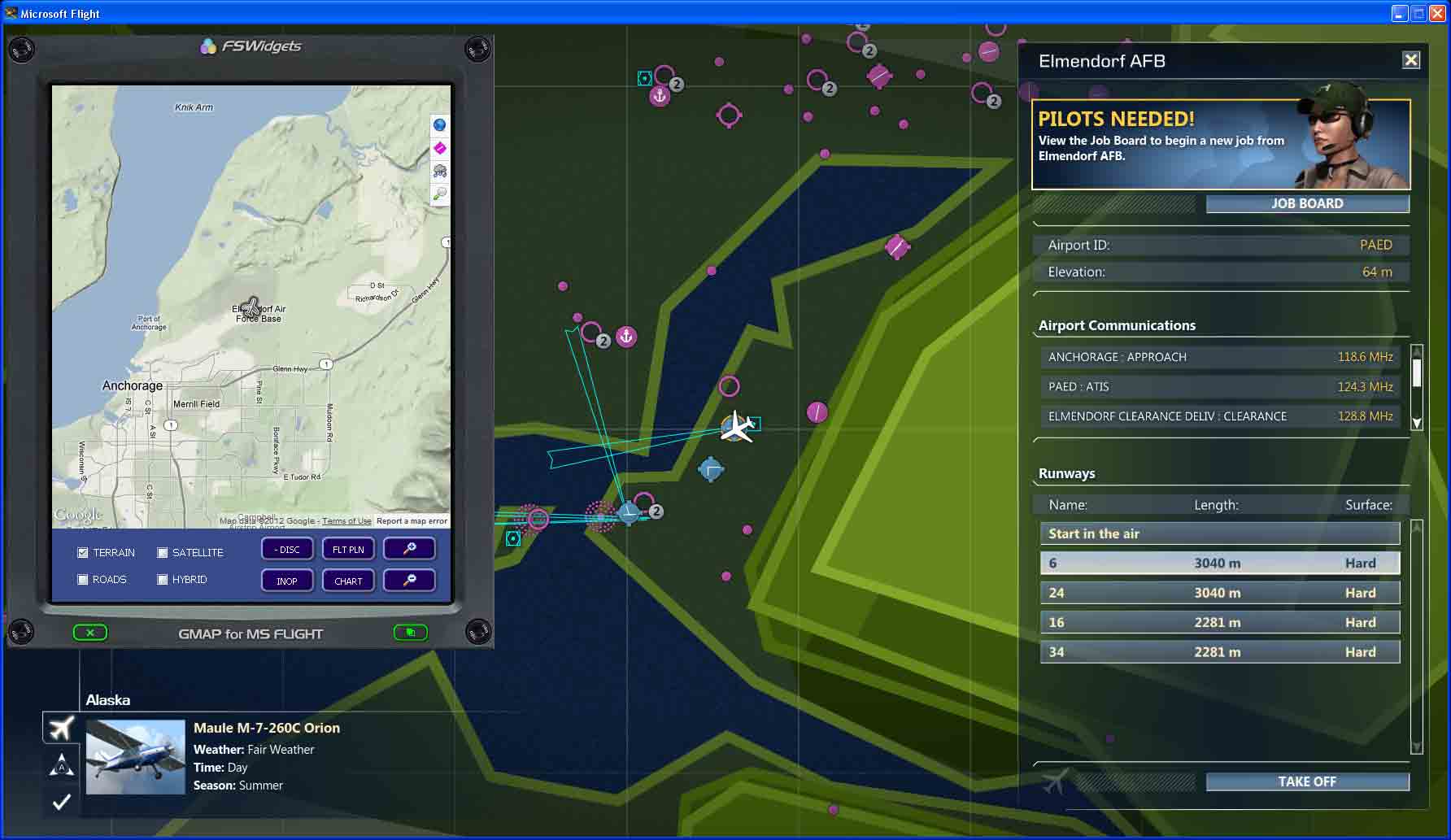Click Elmendorf Clearance Deliv row
Image resolution: width=1451 pixels, height=840 pixels.
(1220, 416)
